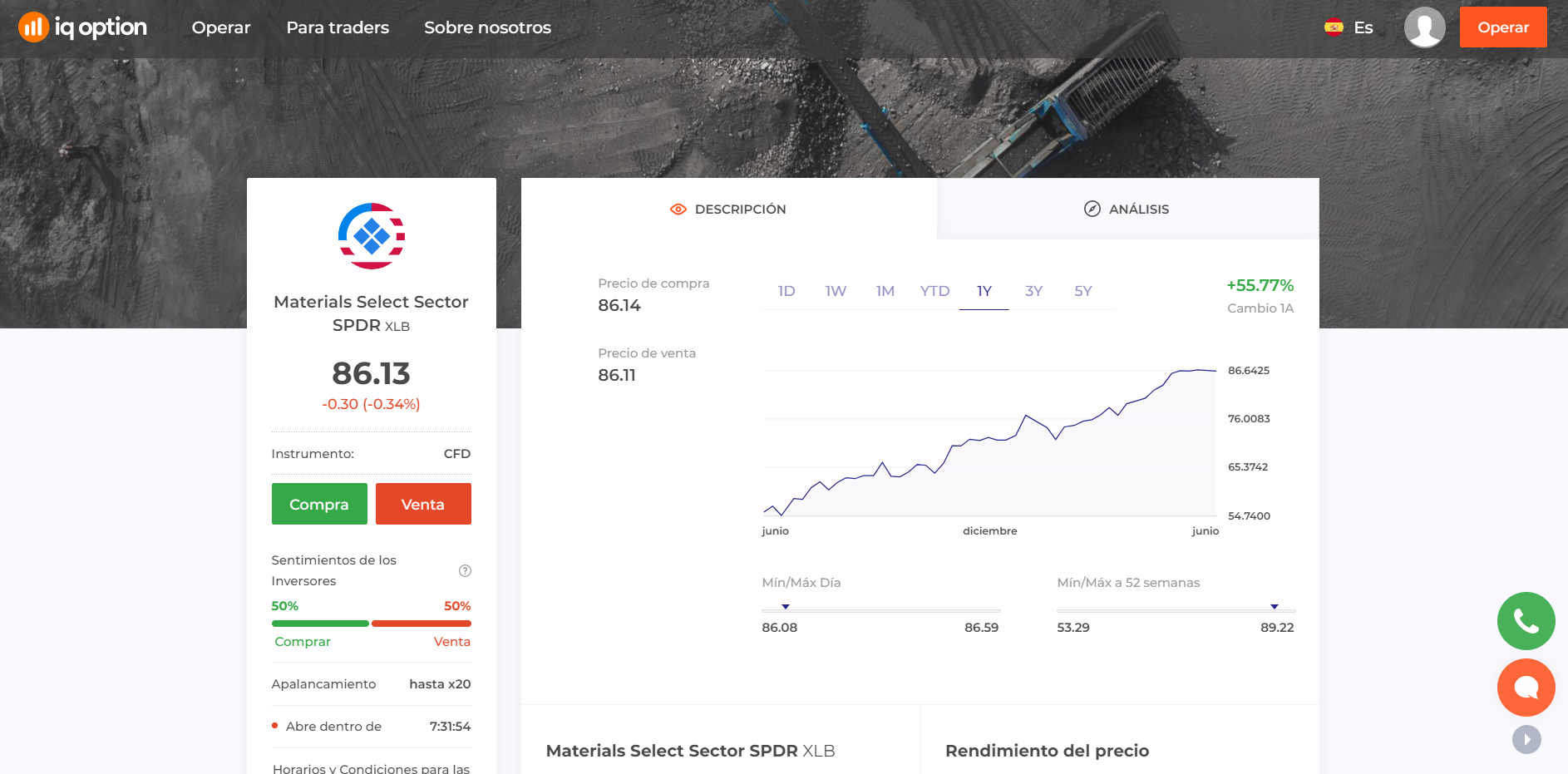The height and width of the screenshot is (774, 1568).
Task: Click the Rendimiento del precio heading
Action: 1047,751
